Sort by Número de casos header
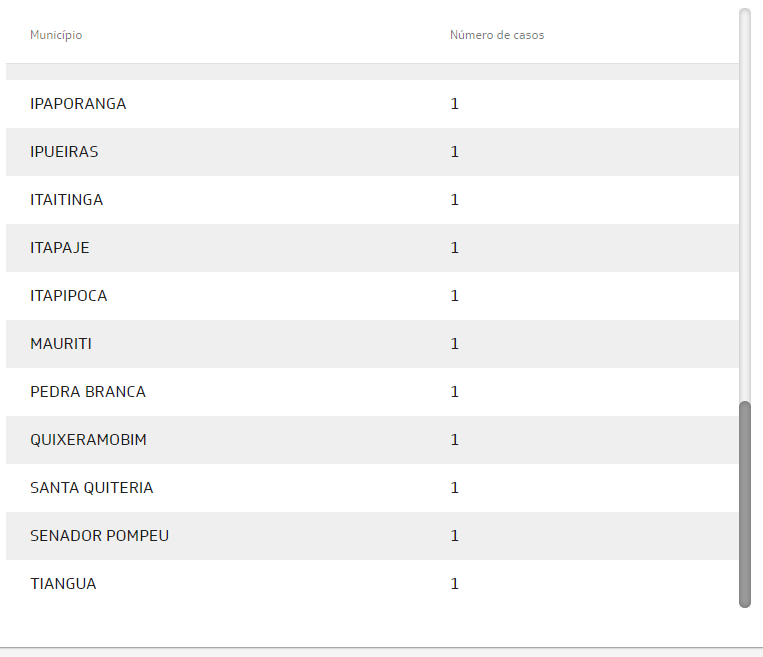Image resolution: width=763 pixels, height=657 pixels. coord(496,35)
